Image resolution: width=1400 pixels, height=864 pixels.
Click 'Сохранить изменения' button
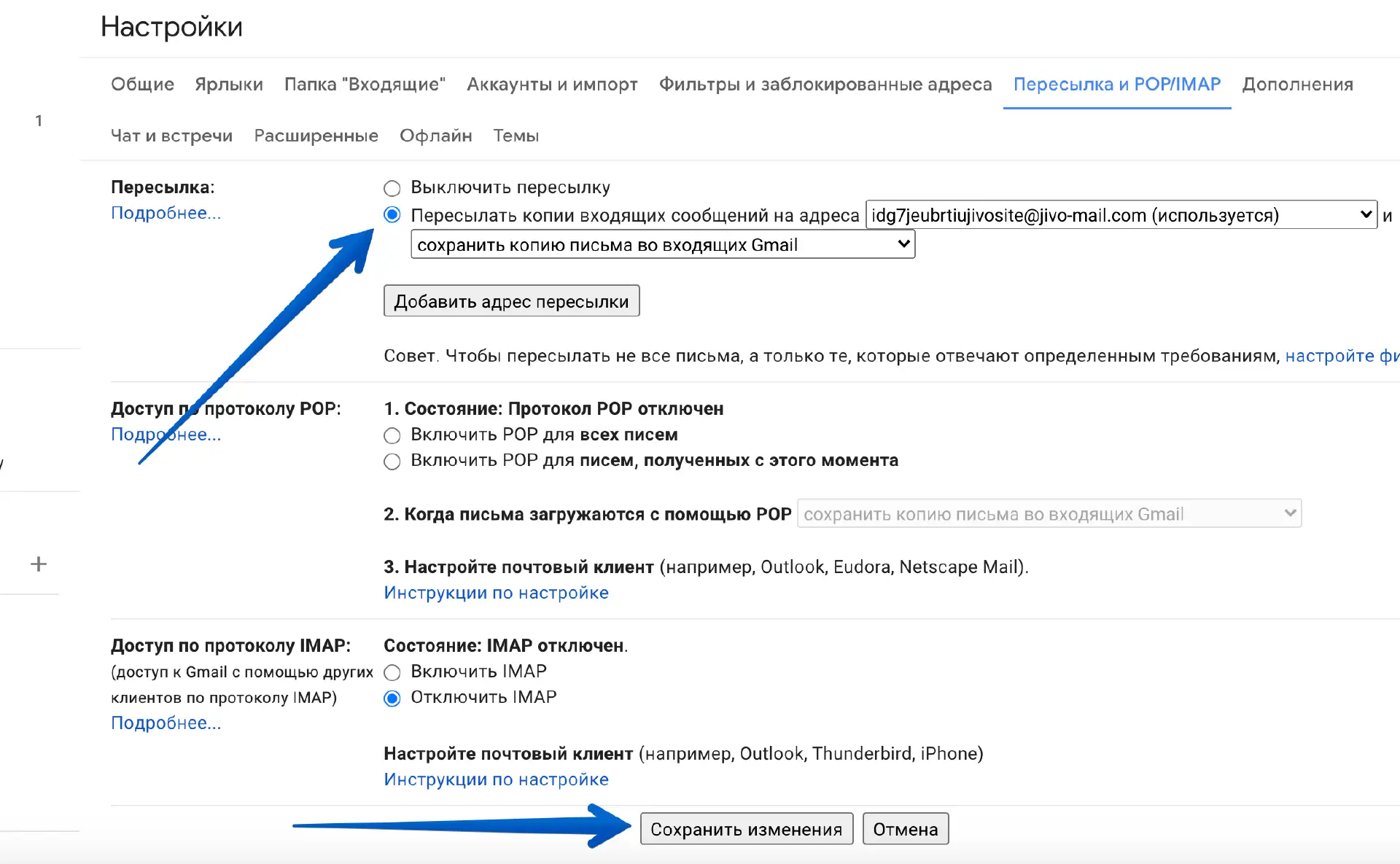click(x=746, y=829)
